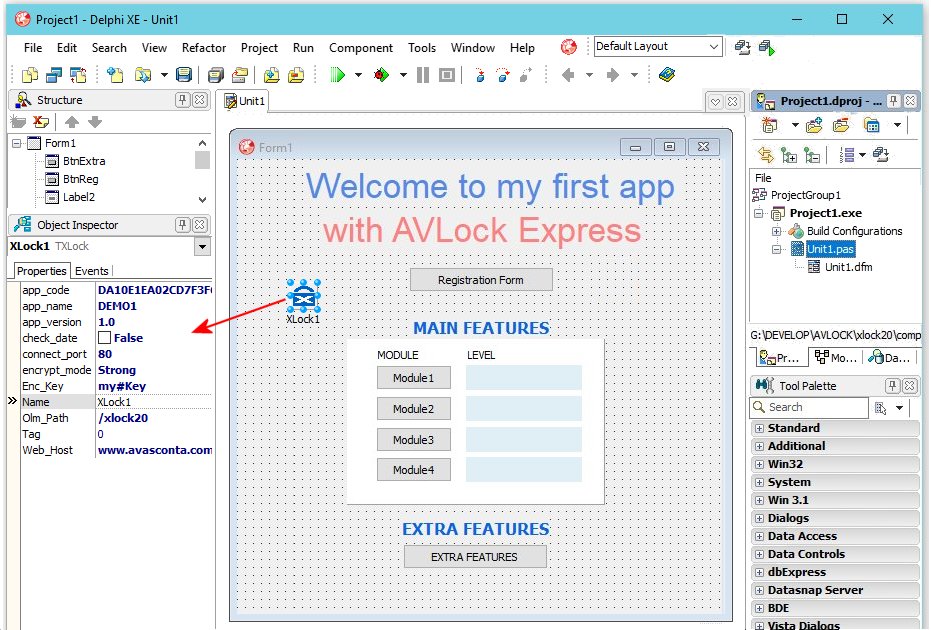Open the Component menu
Screen dimensions: 931x630
pos(360,48)
